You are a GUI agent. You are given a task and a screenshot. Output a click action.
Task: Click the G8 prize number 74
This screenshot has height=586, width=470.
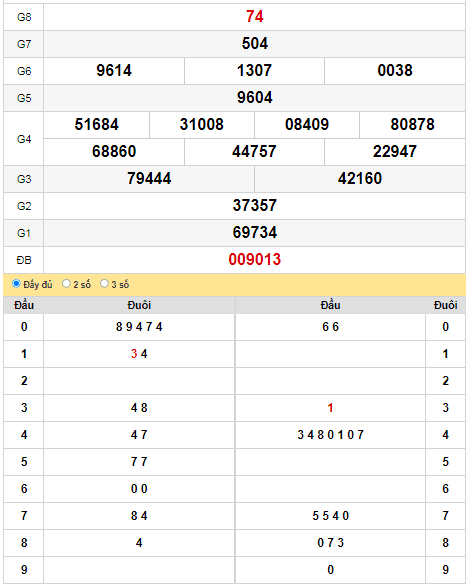pos(254,17)
